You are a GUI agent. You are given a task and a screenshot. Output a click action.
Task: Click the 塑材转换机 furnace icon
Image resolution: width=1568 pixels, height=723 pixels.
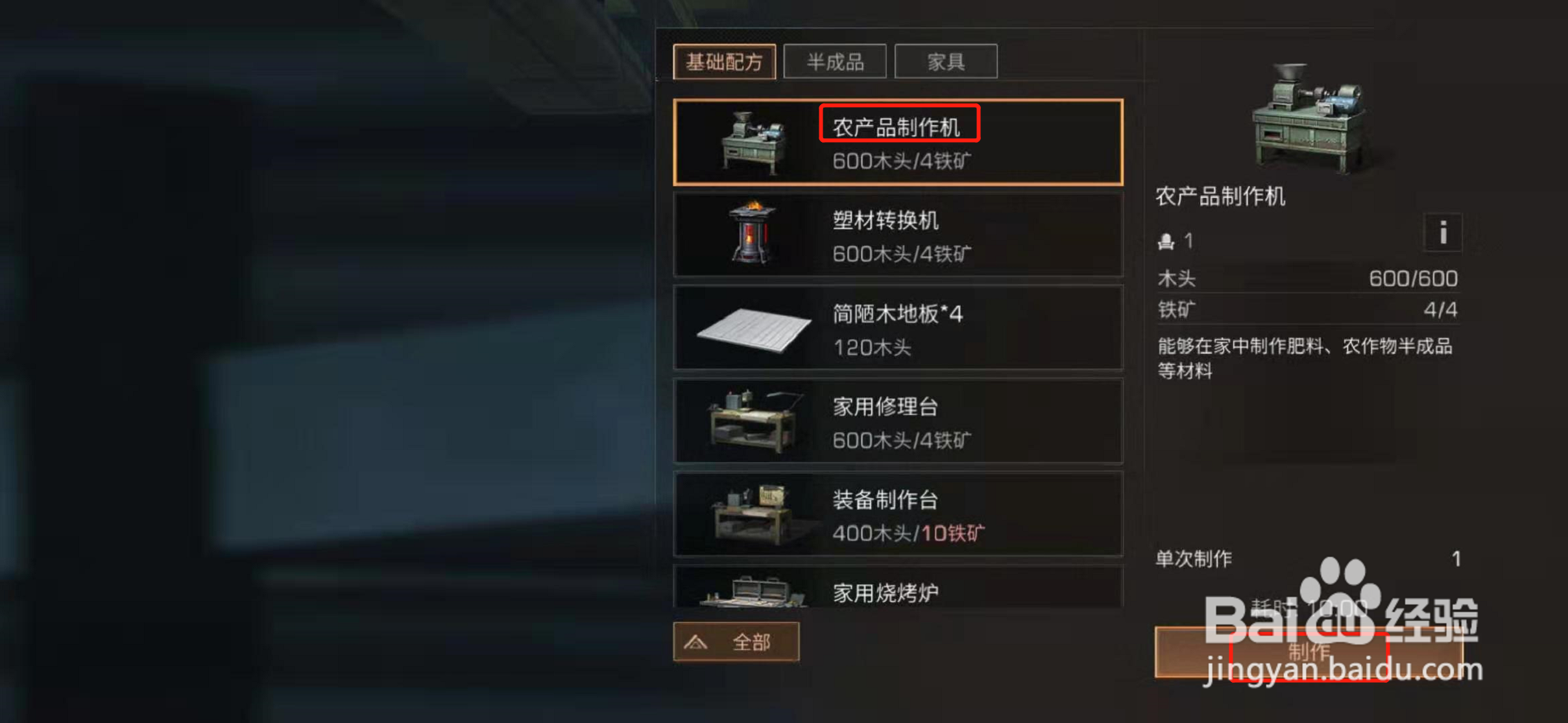(752, 233)
